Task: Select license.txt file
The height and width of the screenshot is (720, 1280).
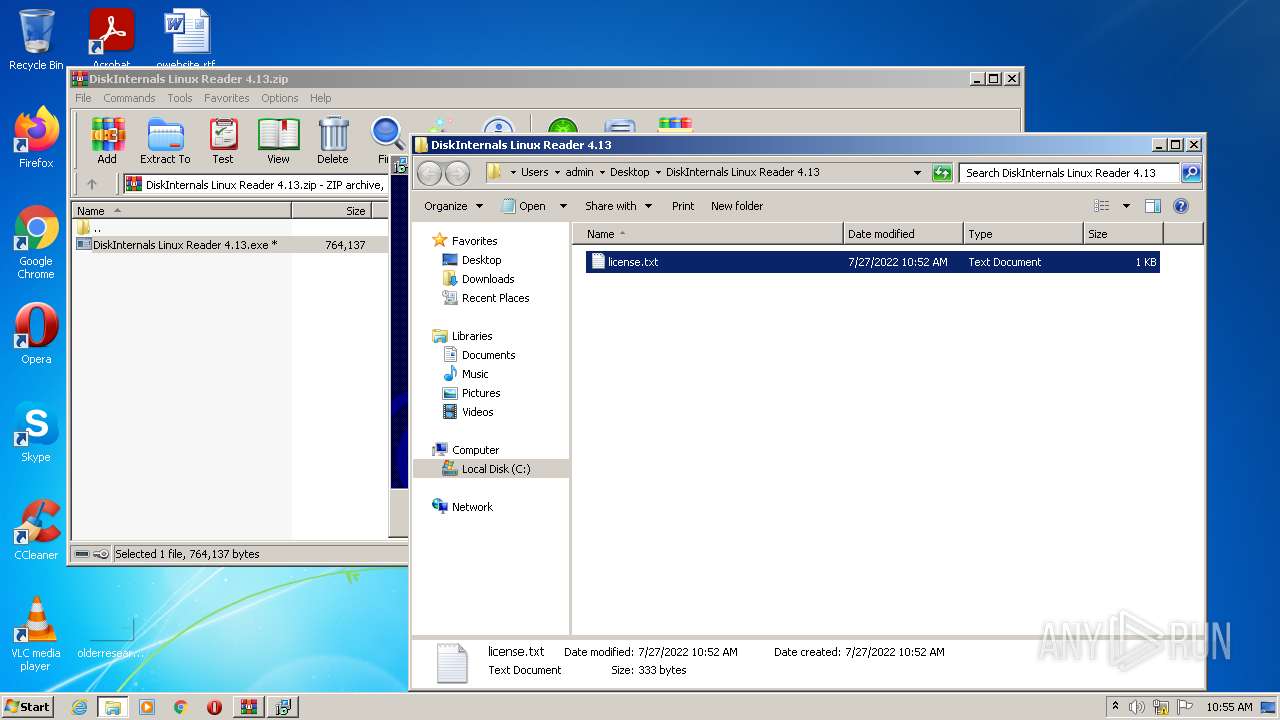Action: point(872,262)
